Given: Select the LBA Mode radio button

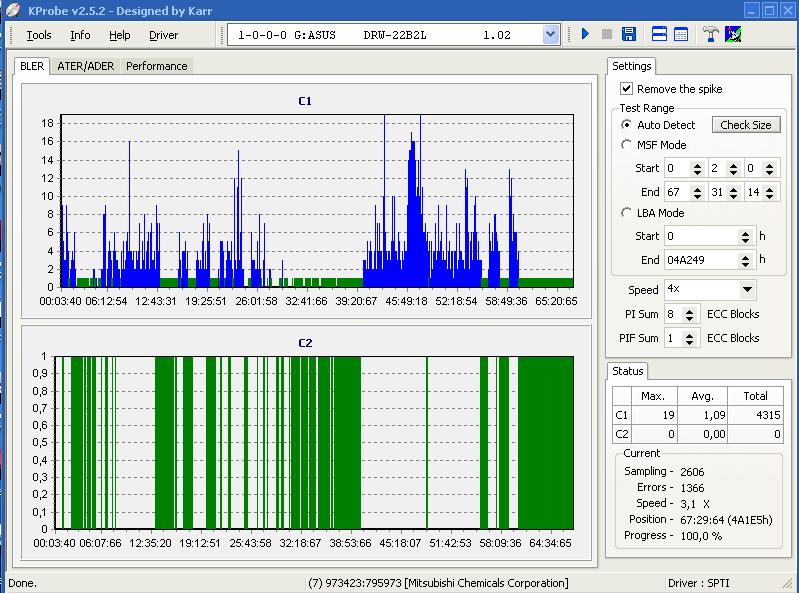Looking at the screenshot, I should click(627, 213).
